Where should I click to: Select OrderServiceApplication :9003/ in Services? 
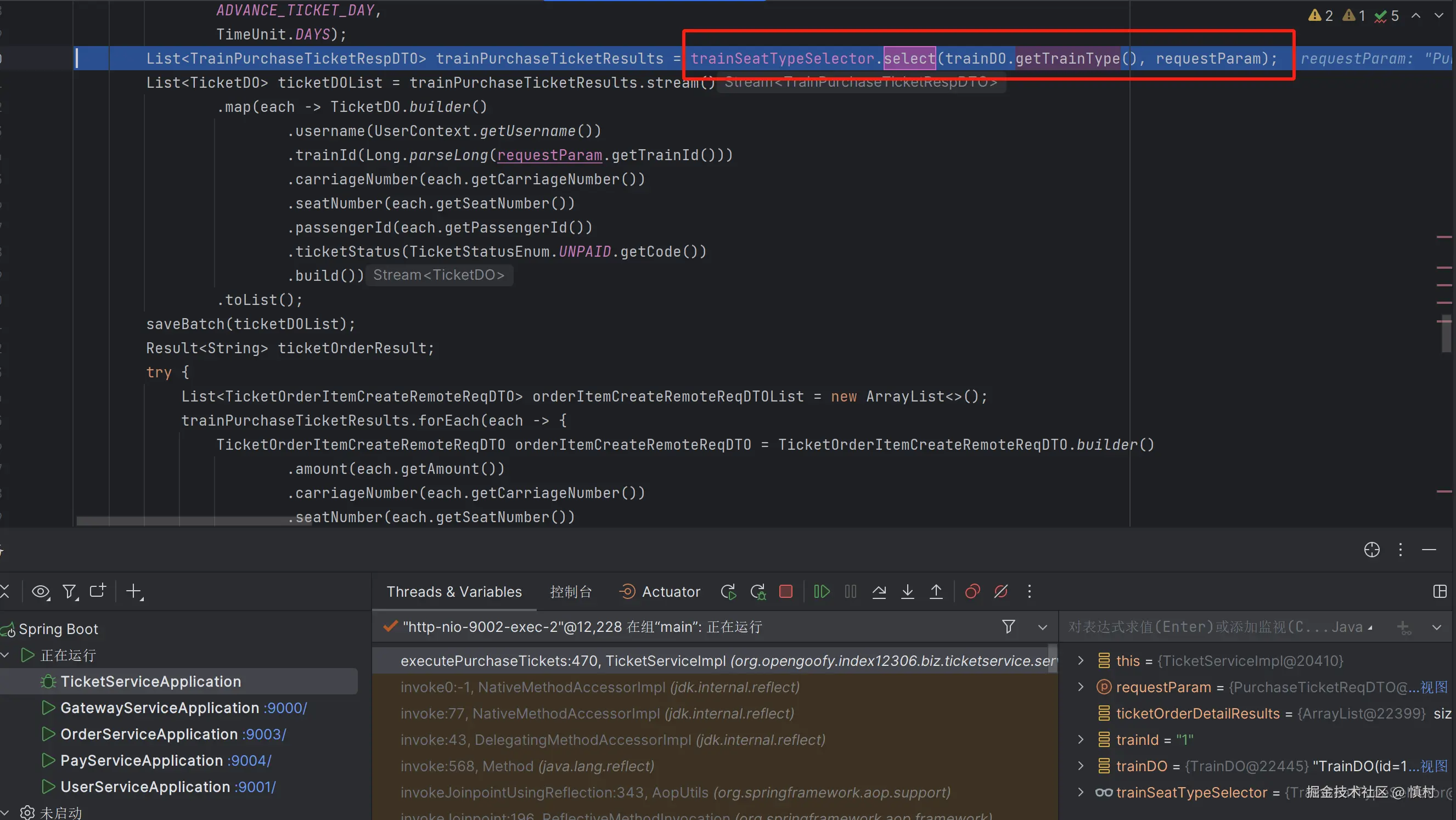click(x=149, y=733)
